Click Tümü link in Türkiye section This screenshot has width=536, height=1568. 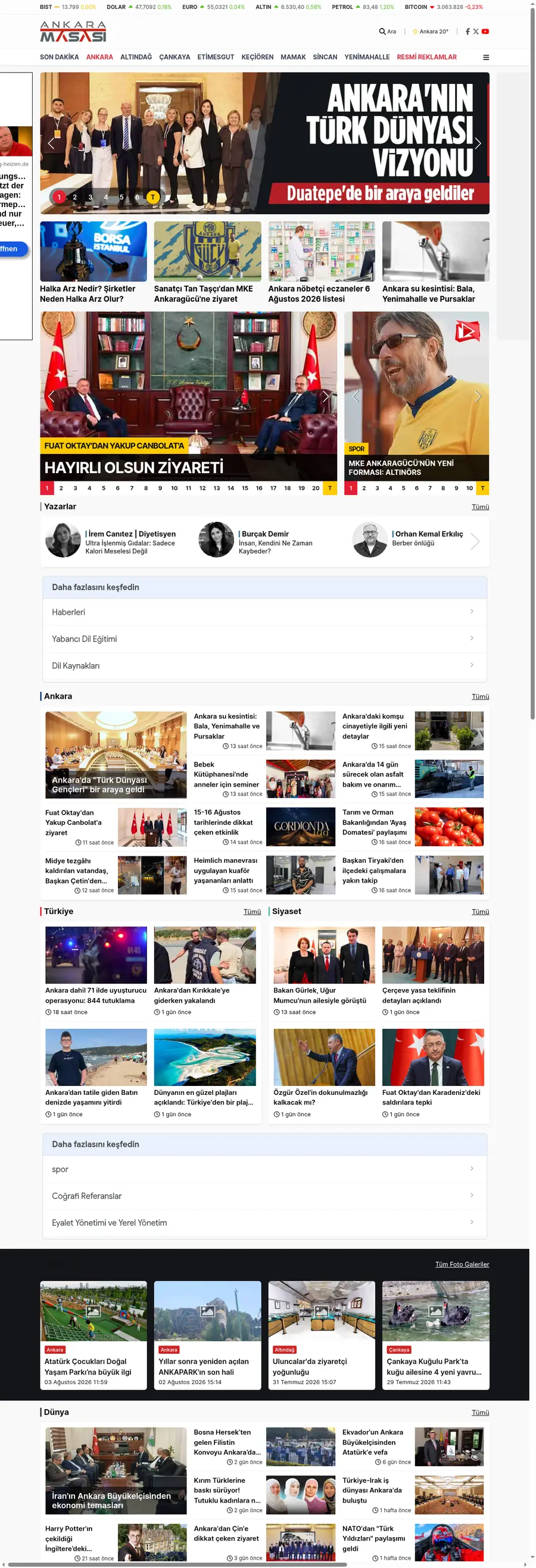(252, 912)
